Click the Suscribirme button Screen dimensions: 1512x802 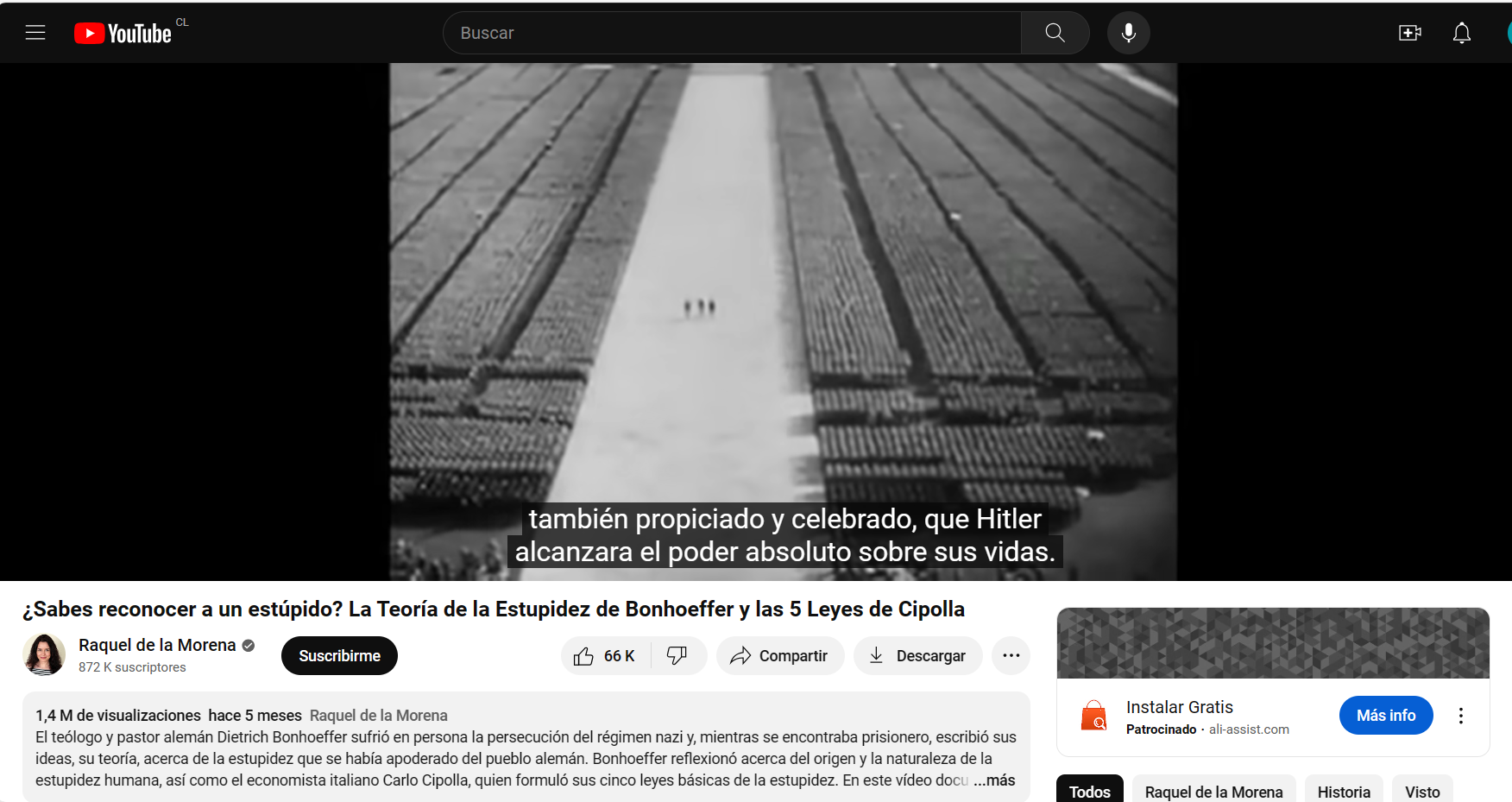339,656
